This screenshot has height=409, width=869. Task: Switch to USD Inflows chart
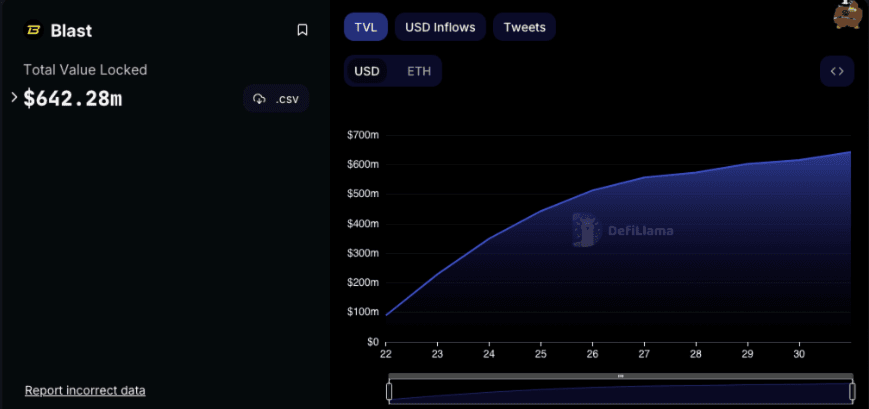tap(440, 27)
